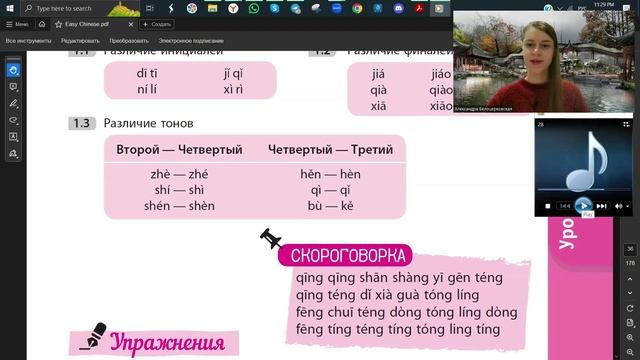Select the highlighter pen tool

pyautogui.click(x=13, y=104)
